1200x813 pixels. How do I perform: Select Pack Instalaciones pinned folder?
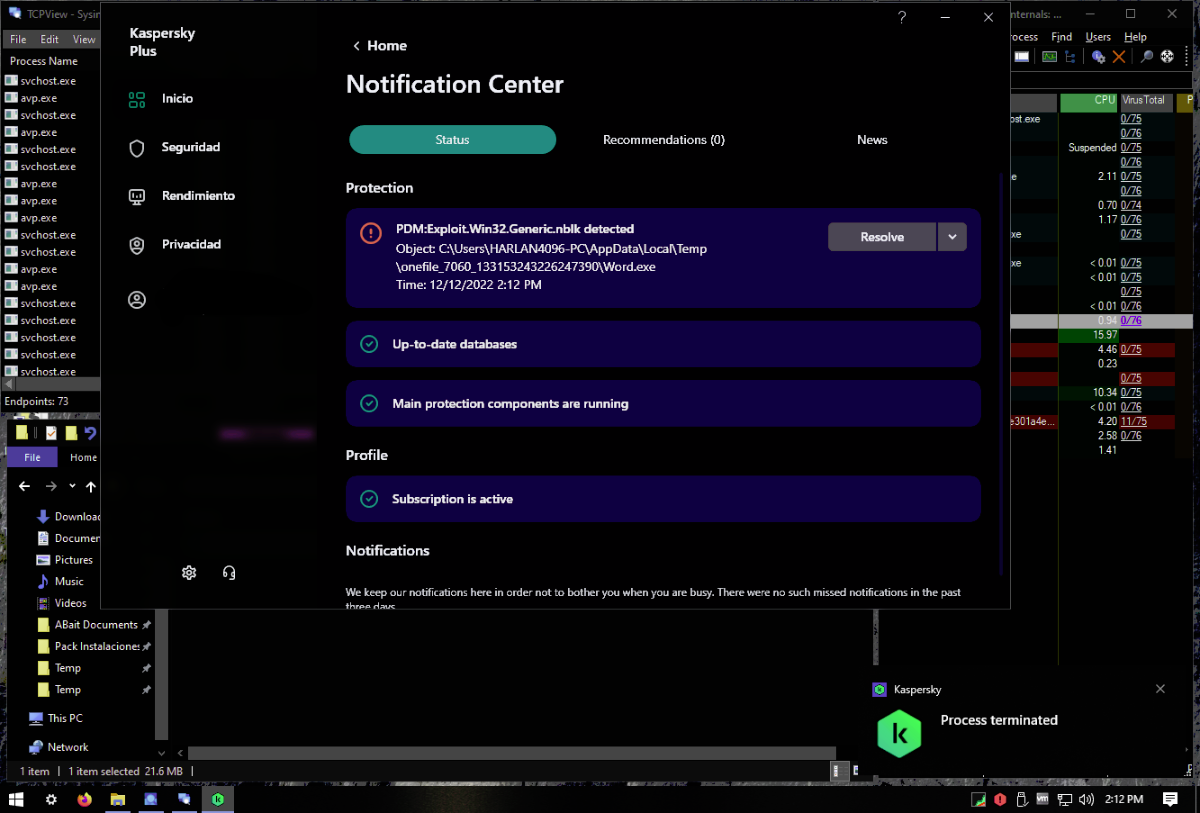tap(94, 647)
